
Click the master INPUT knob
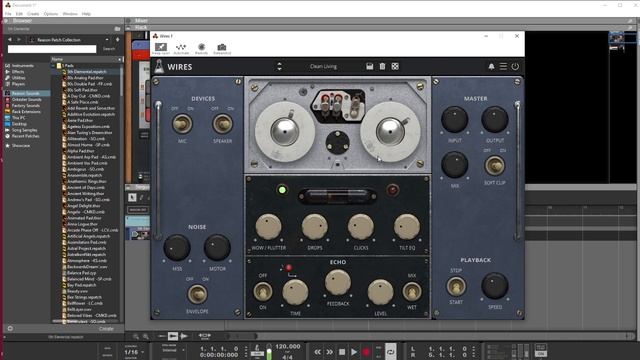[x=454, y=120]
